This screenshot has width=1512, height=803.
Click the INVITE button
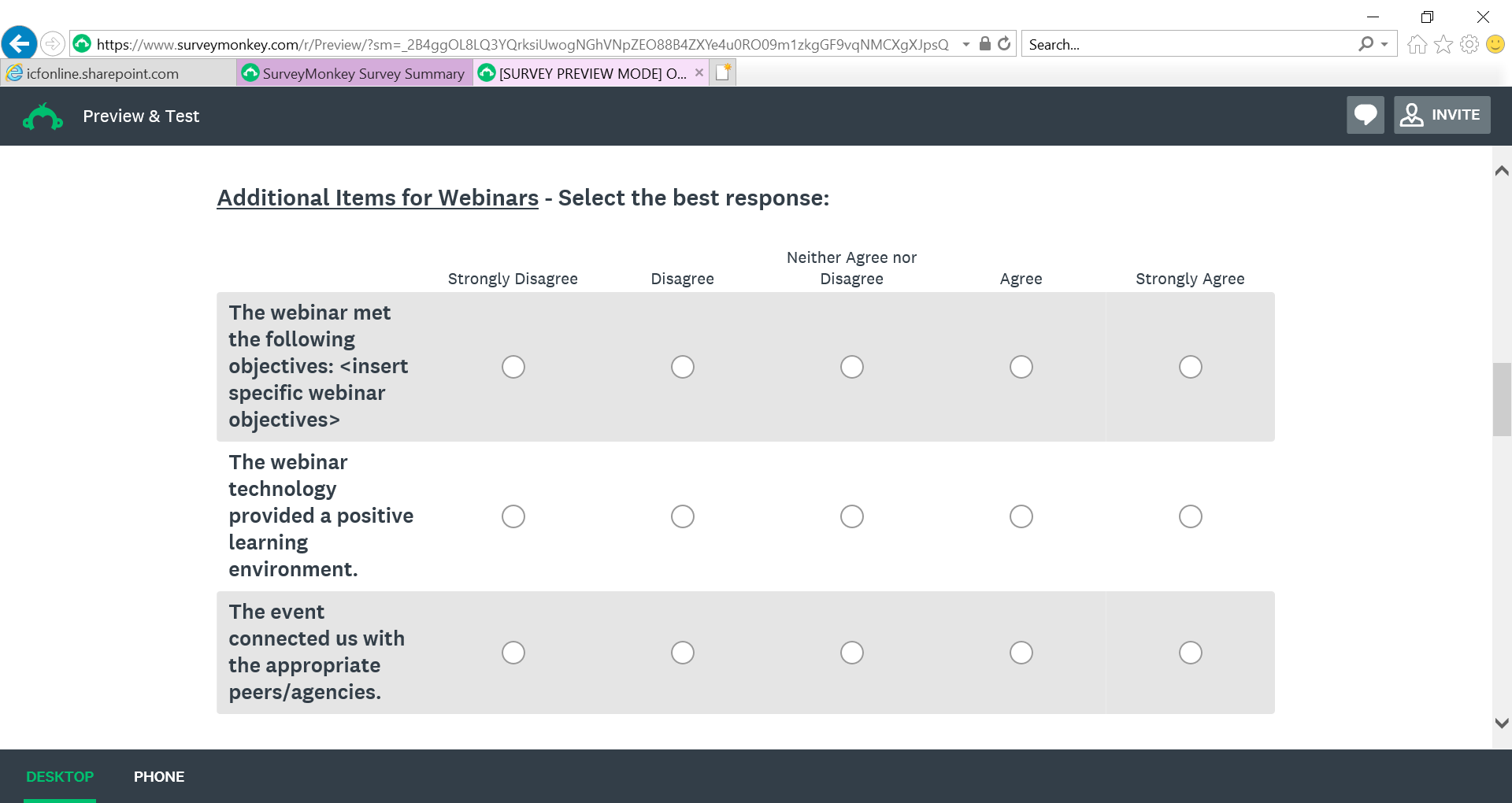(1442, 115)
